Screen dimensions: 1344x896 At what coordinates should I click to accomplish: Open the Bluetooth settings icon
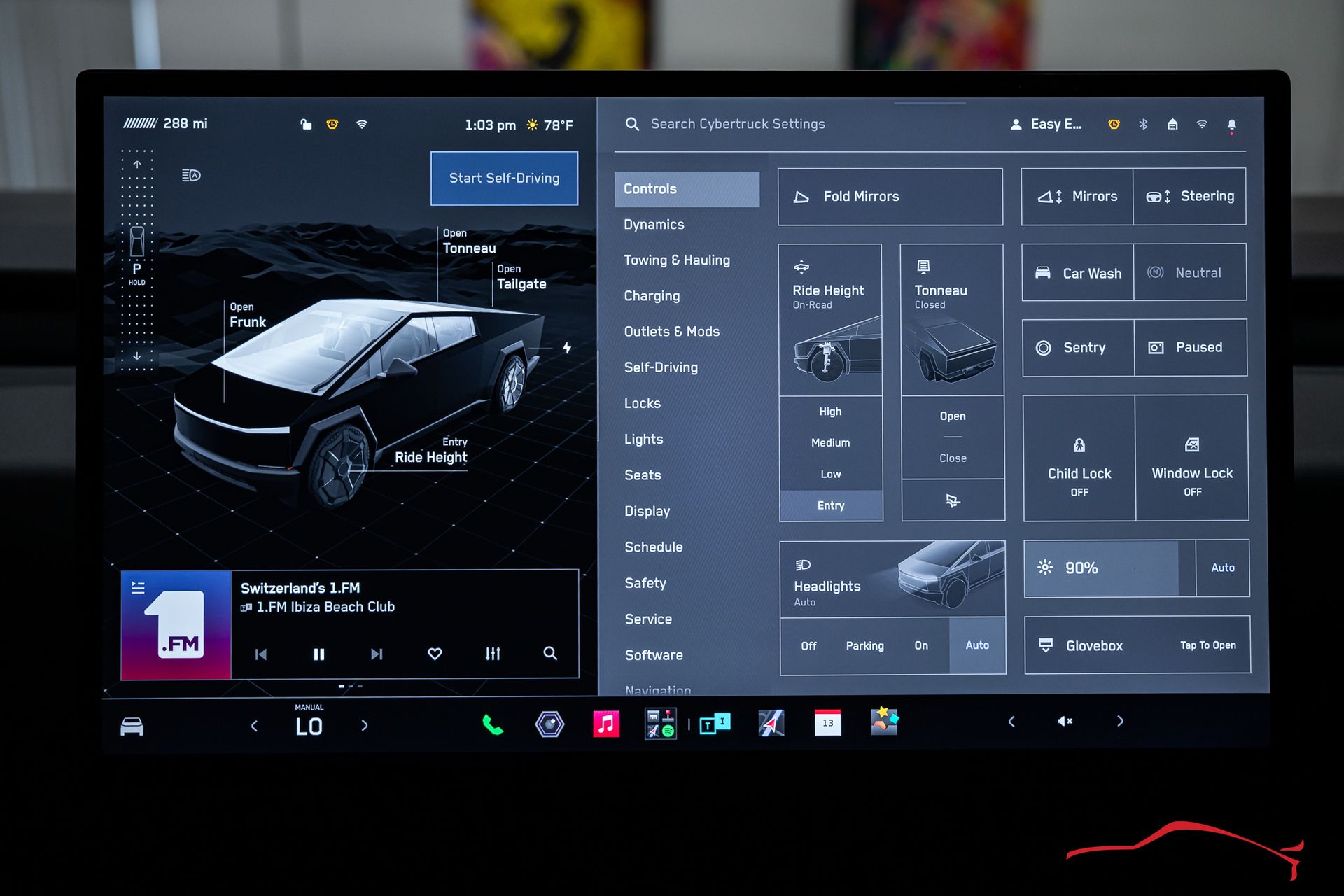pos(1143,124)
